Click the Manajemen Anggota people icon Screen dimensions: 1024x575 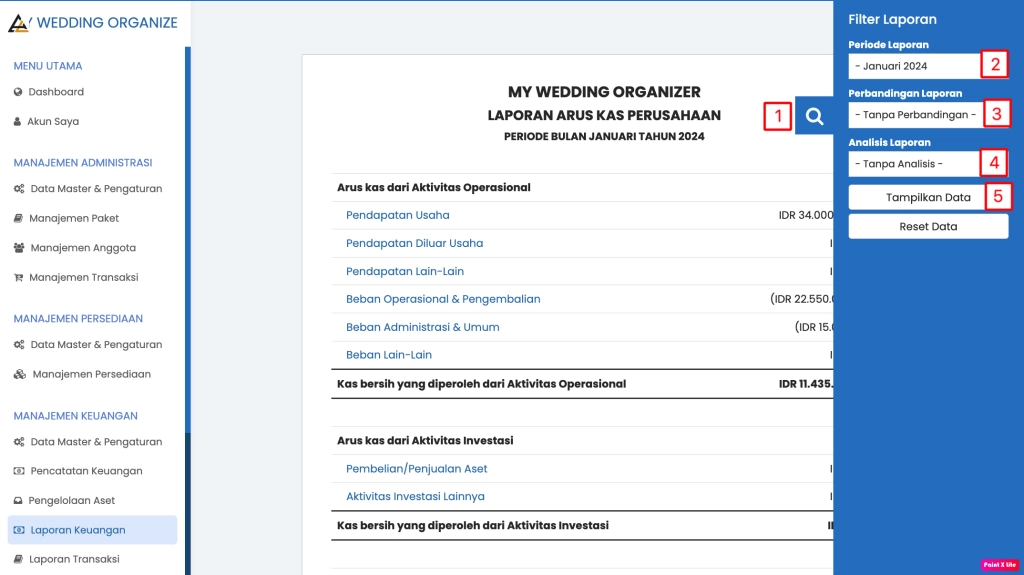tap(19, 248)
